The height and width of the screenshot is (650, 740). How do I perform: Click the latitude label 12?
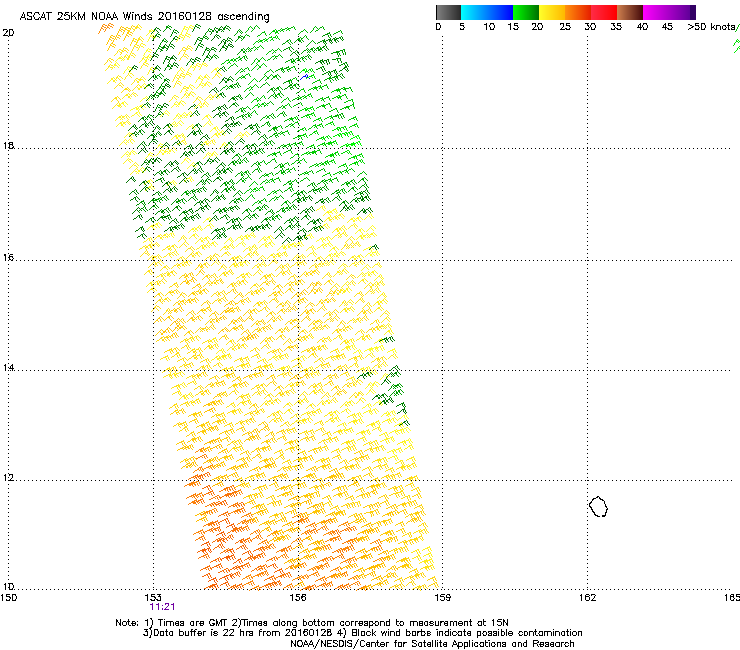(x=8, y=478)
